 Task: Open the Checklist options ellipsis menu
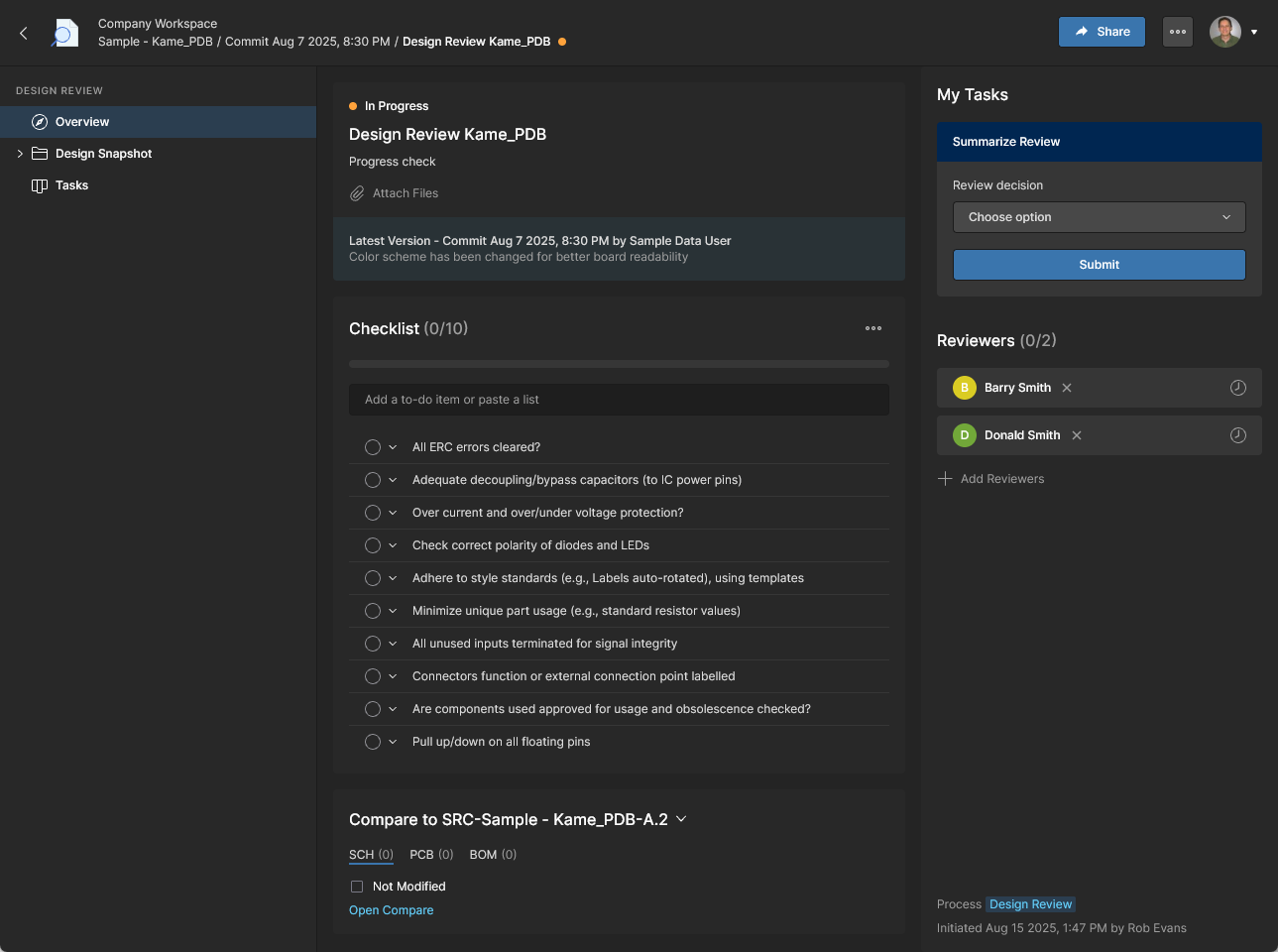(x=872, y=328)
